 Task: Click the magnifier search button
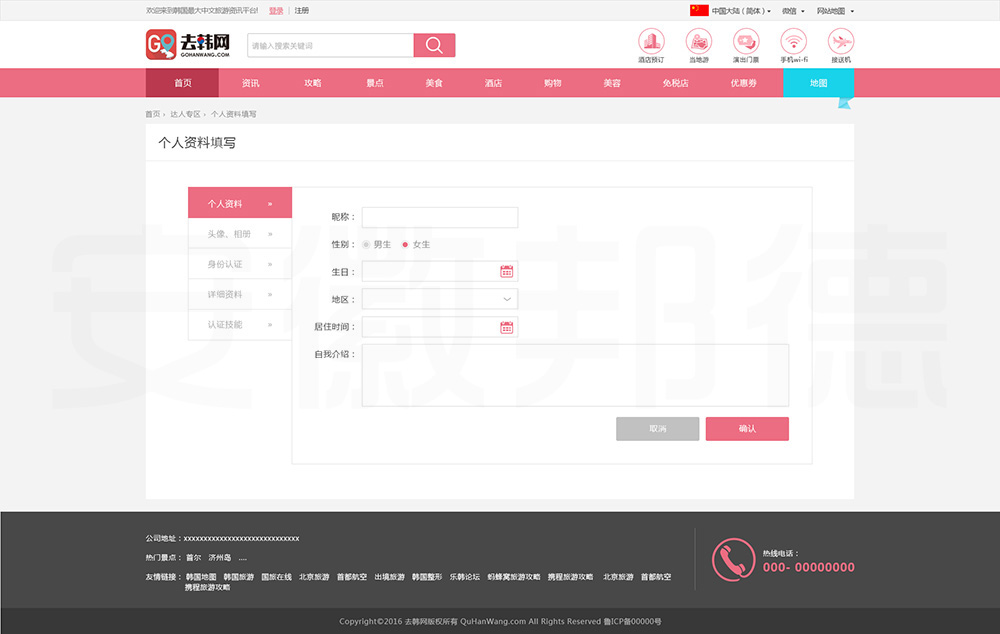[x=434, y=45]
